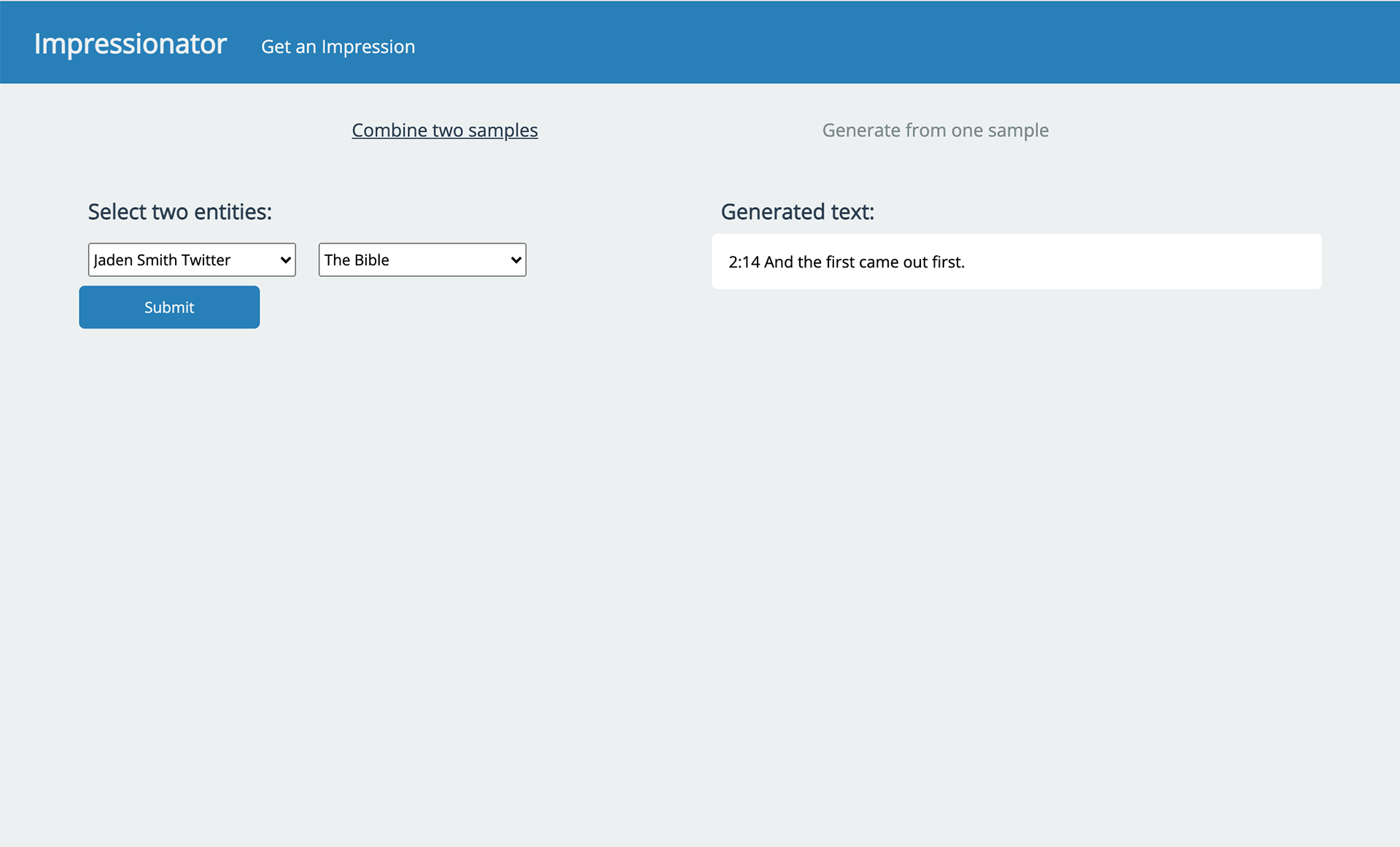The width and height of the screenshot is (1400, 847).
Task: Open The Bible entity dropdown
Action: [421, 260]
